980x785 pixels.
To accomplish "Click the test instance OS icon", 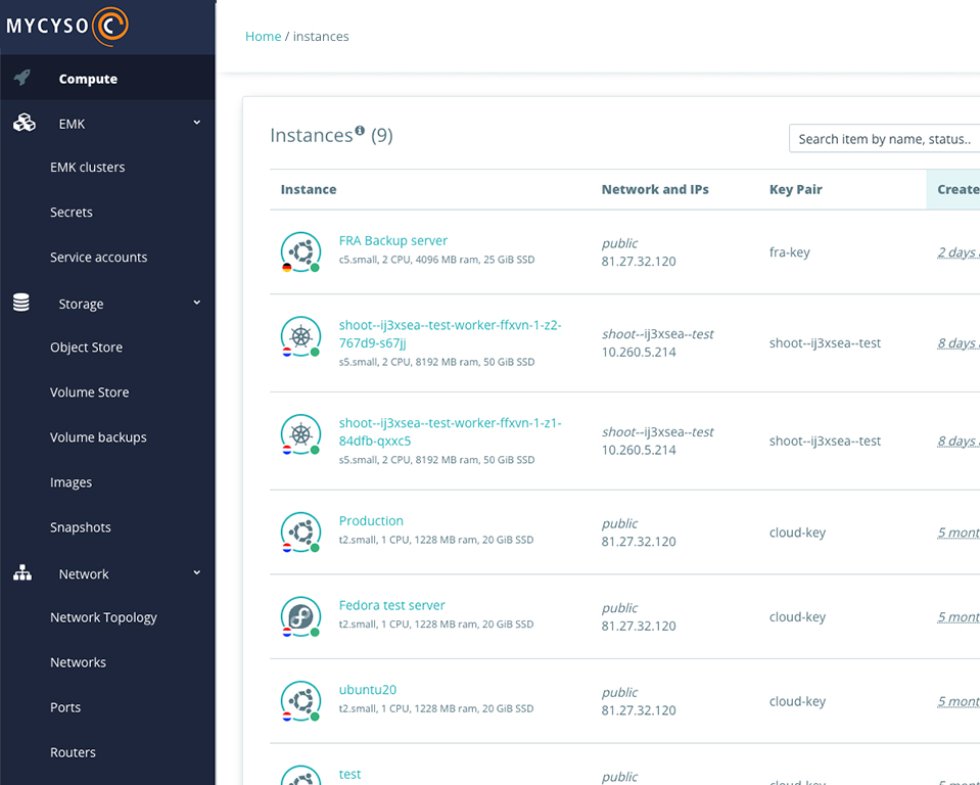I will pos(301,776).
